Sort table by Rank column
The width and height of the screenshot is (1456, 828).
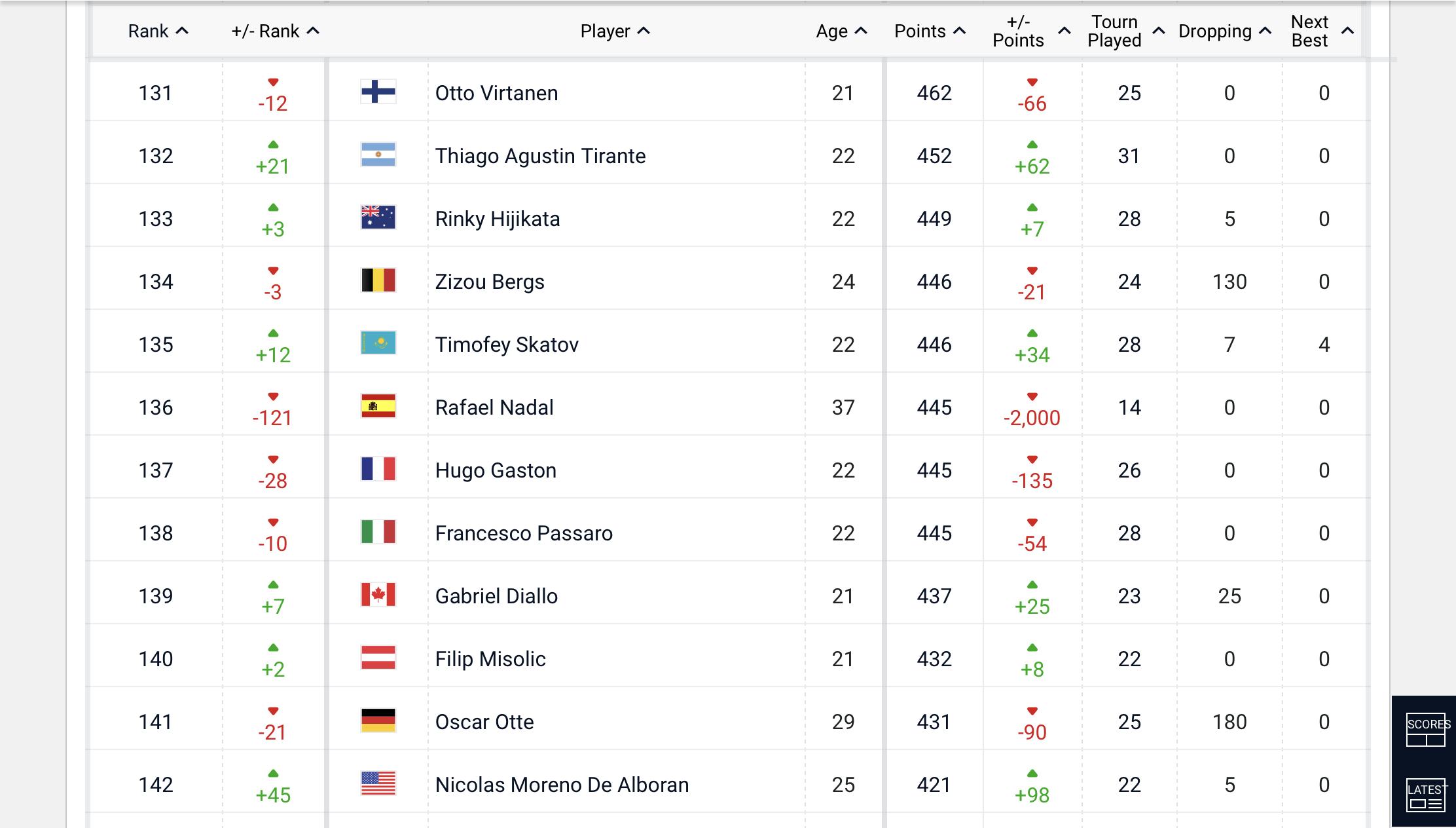click(158, 31)
